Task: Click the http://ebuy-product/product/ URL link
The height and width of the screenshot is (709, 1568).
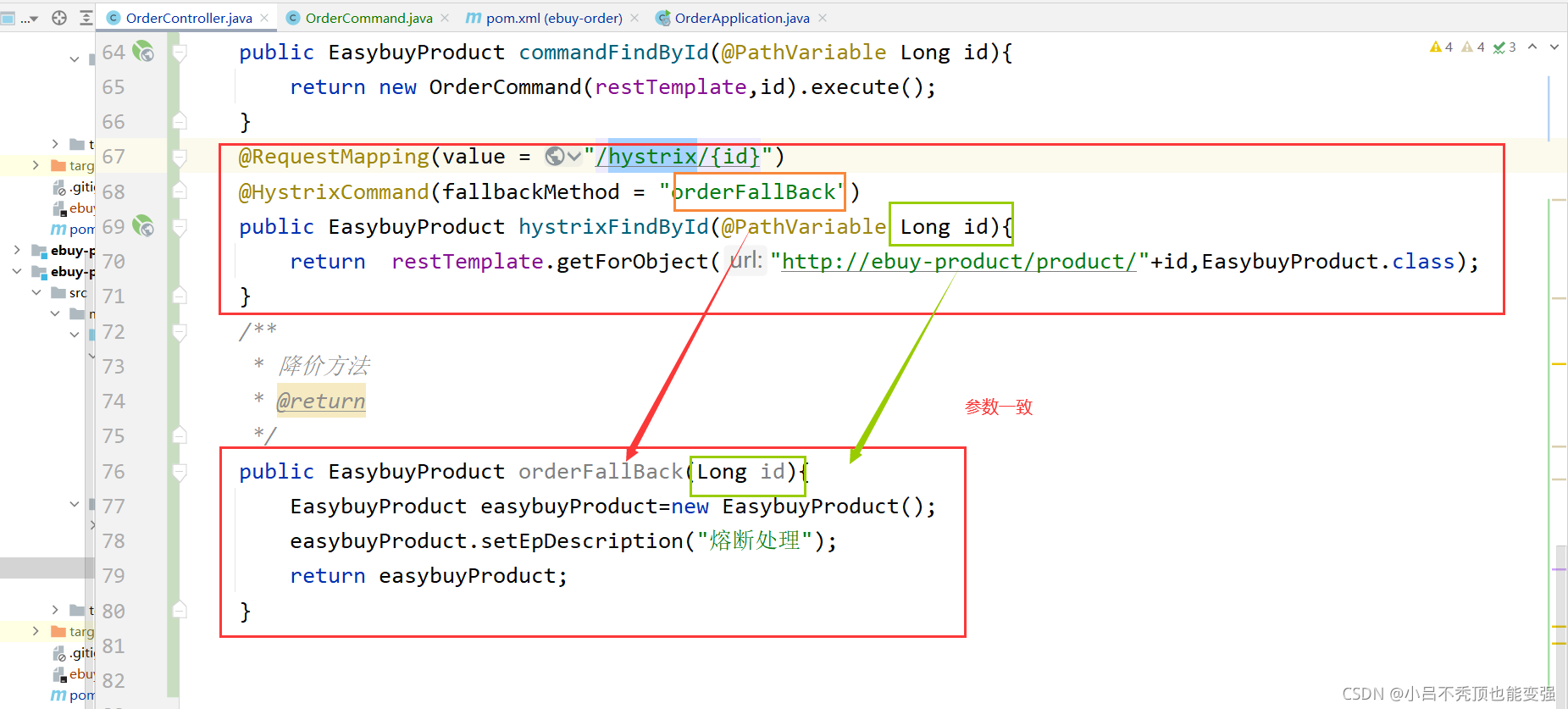Action: click(958, 262)
